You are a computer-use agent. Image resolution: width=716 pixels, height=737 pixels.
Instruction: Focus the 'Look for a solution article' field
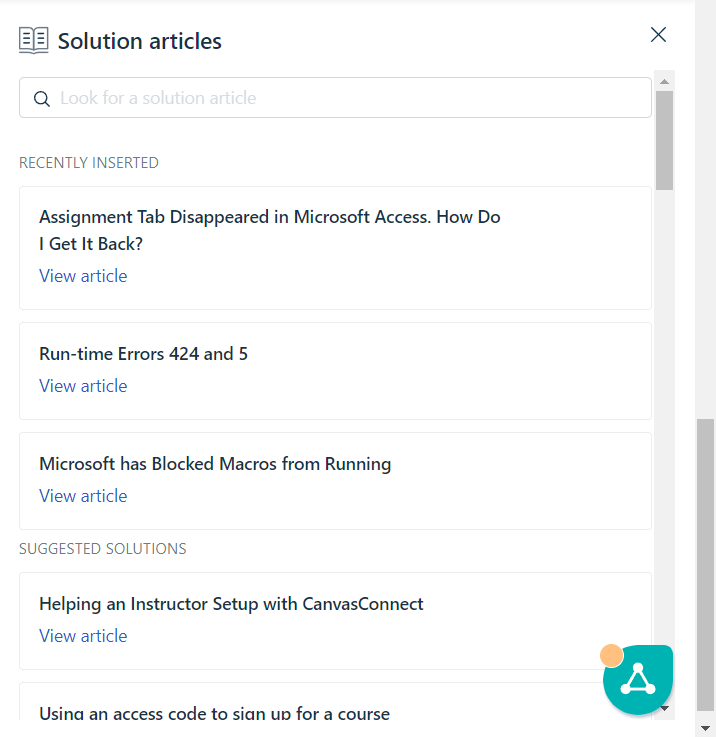335,98
